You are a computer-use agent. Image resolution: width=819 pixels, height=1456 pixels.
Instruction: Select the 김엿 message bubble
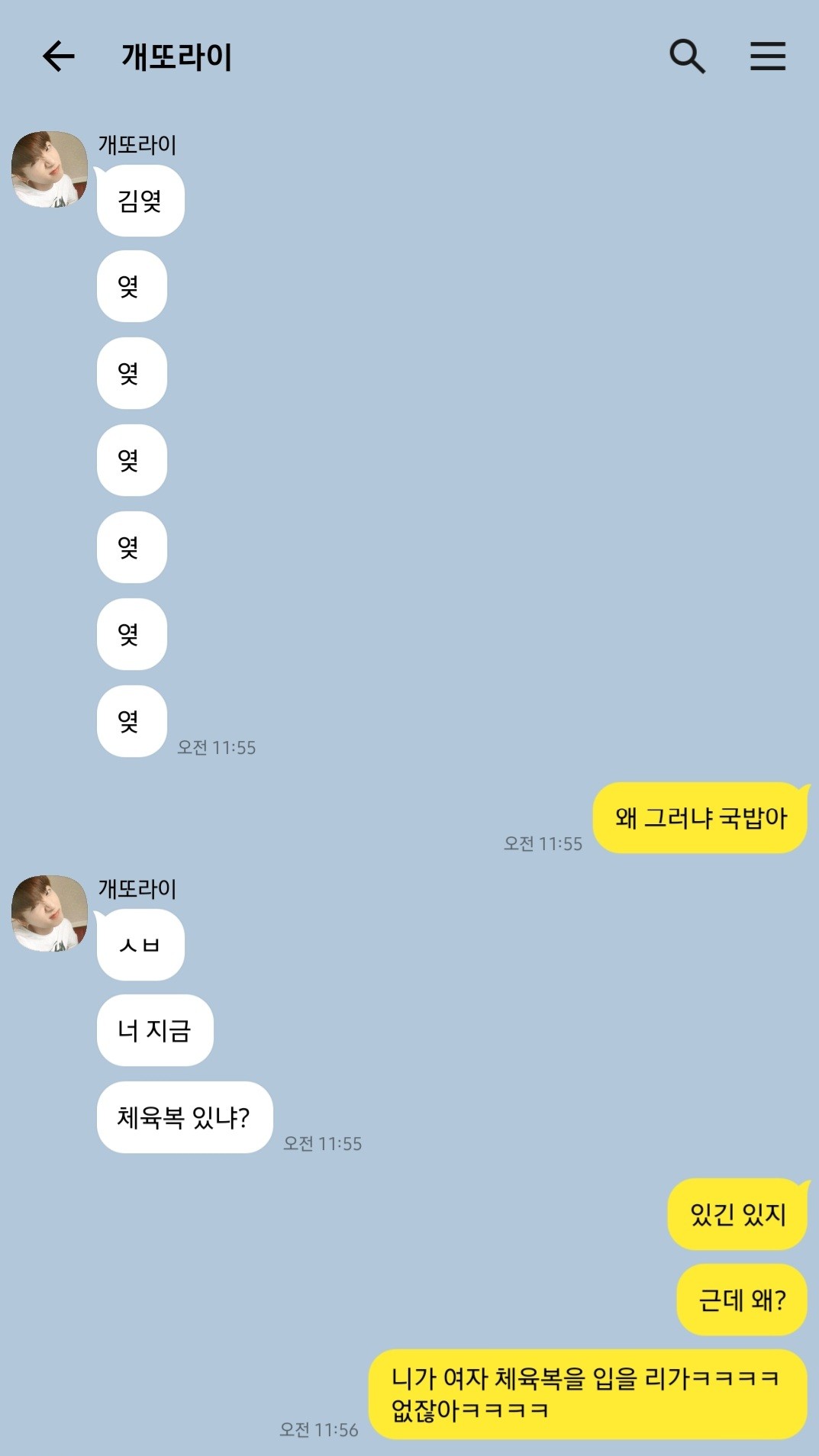pos(140,201)
